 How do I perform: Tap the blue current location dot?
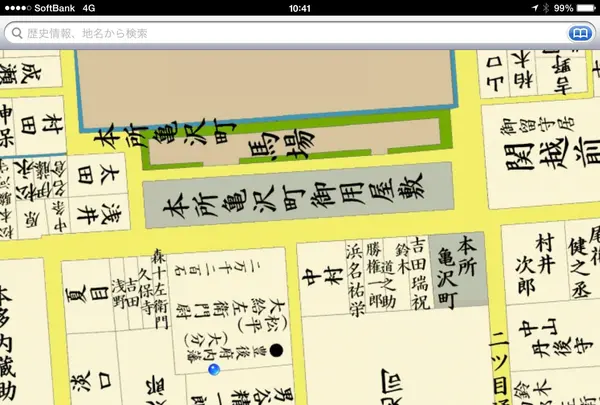(213, 370)
